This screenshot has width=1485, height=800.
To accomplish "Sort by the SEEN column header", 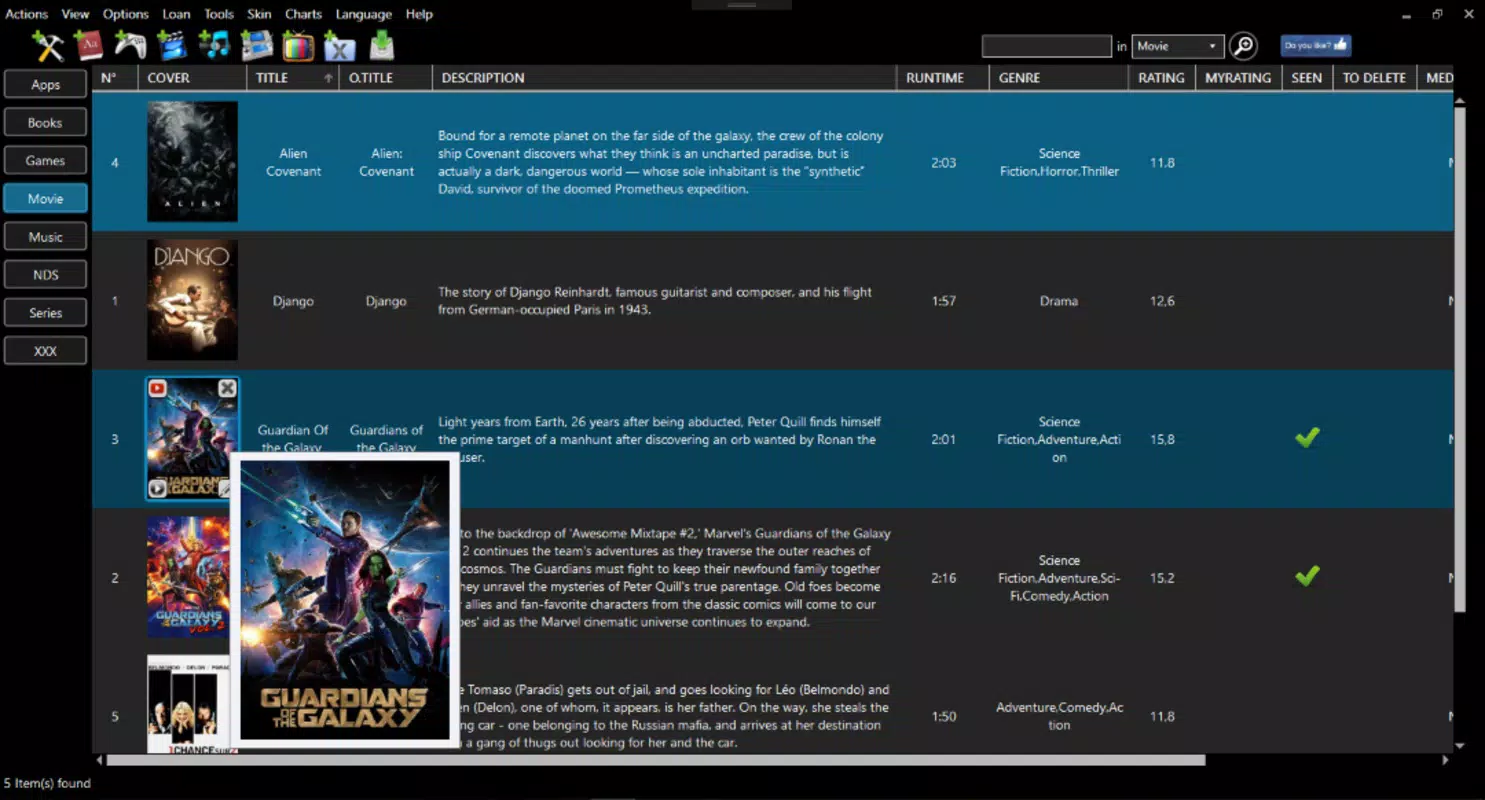I will [x=1307, y=78].
